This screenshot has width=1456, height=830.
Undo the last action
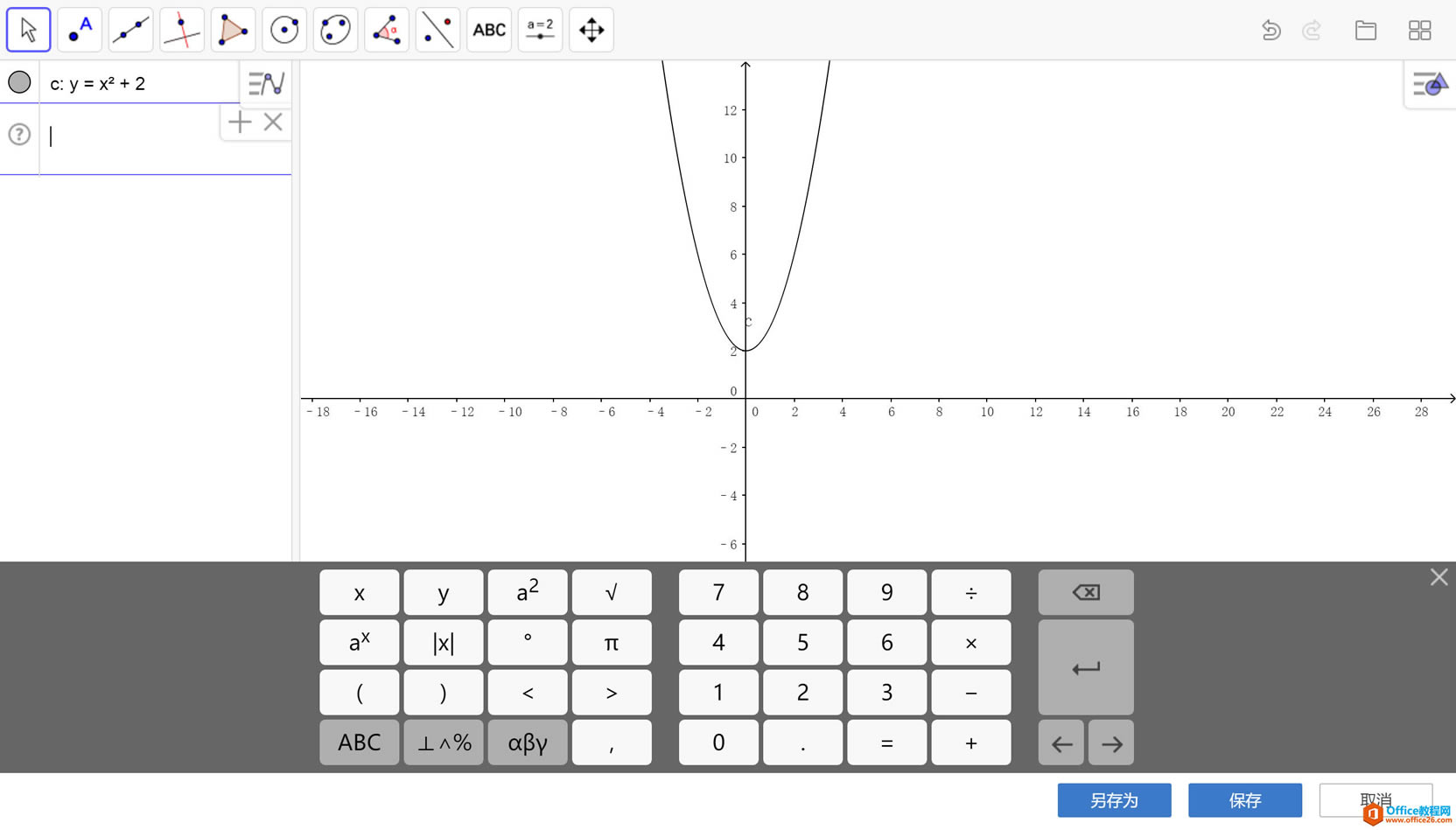tap(1271, 31)
